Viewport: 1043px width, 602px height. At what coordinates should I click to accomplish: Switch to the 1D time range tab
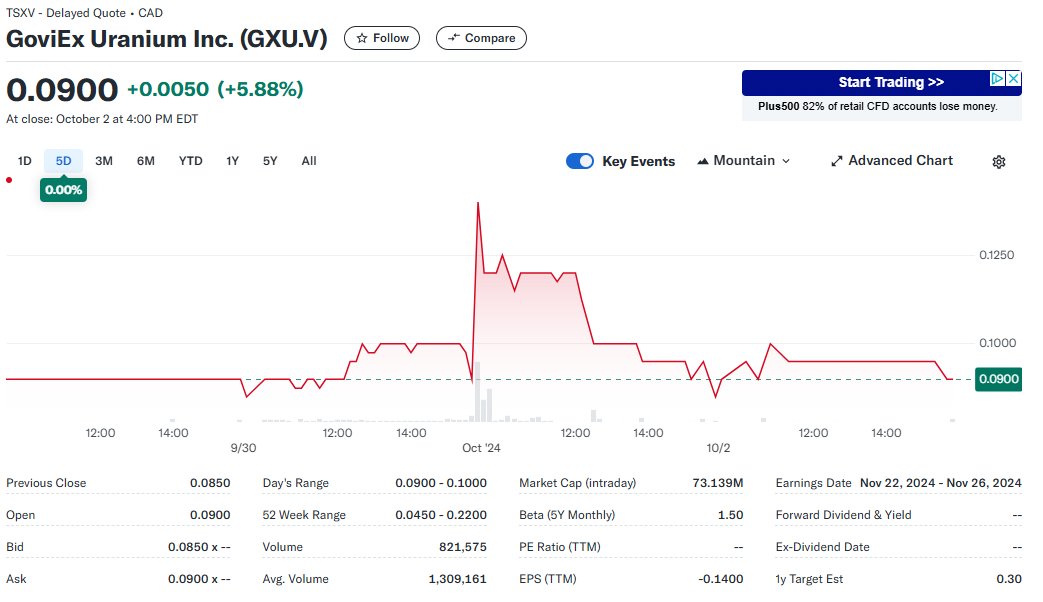24,160
